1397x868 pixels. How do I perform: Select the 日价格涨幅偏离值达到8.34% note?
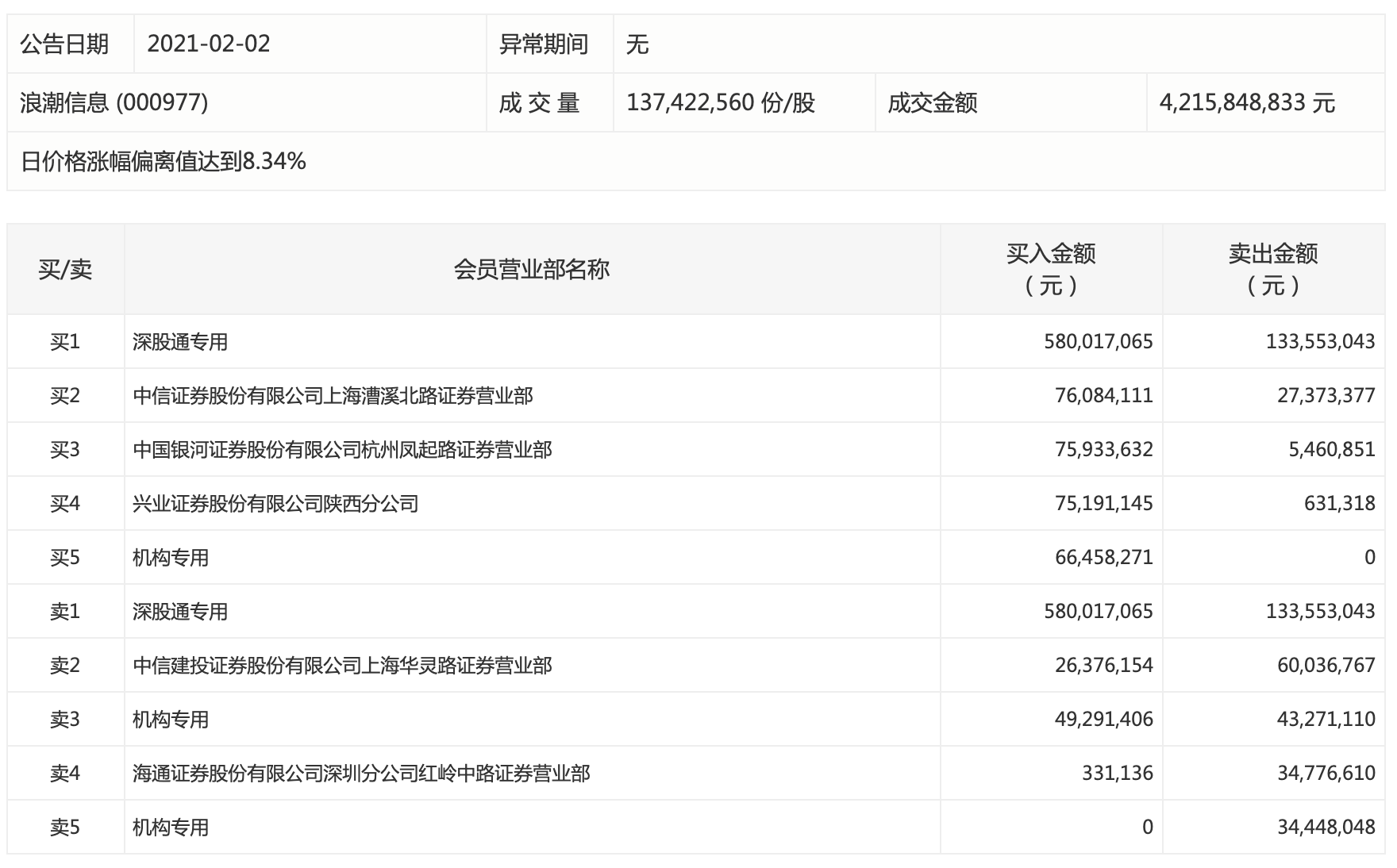tap(163, 161)
